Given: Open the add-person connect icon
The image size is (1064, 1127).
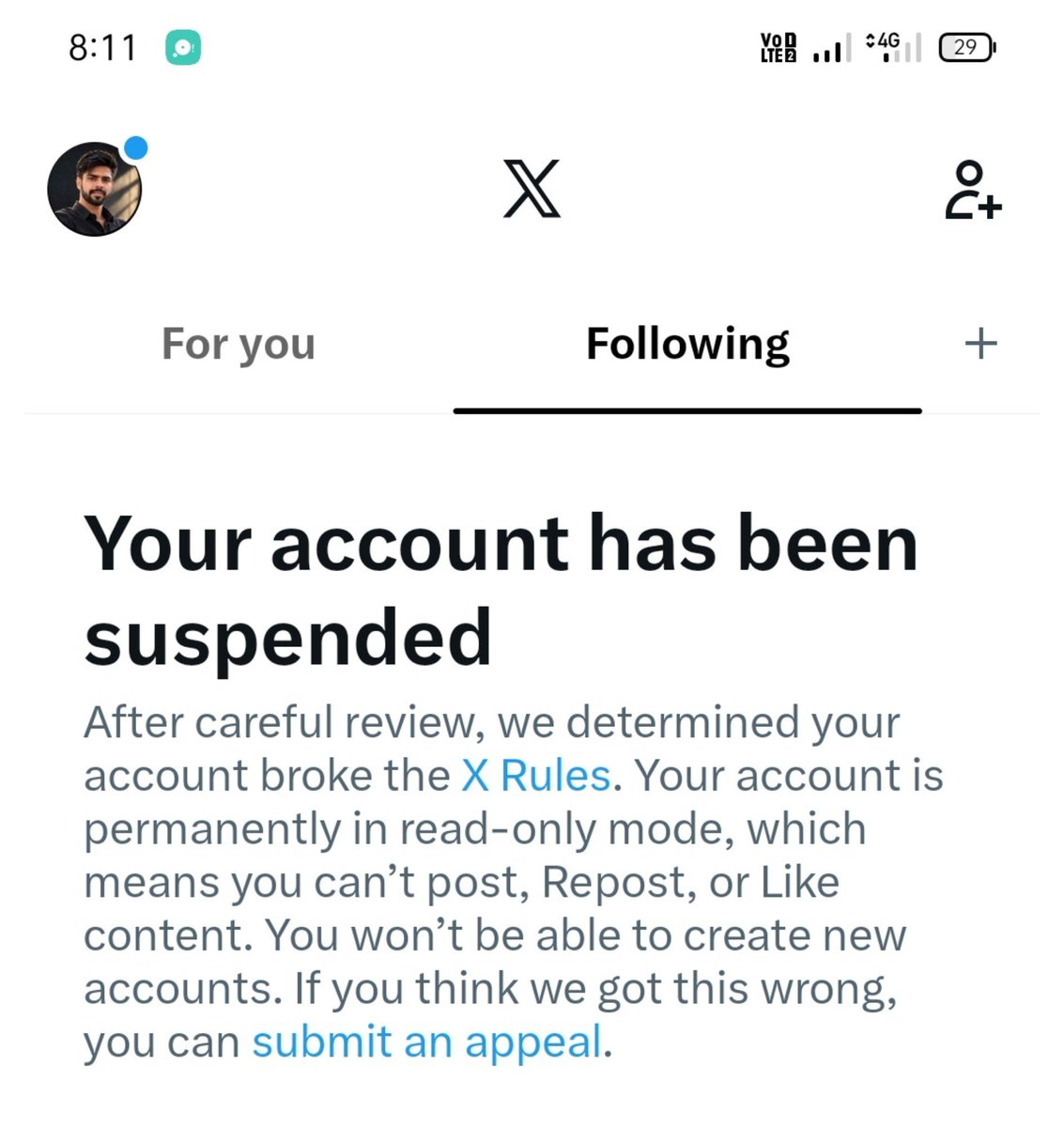Looking at the screenshot, I should click(973, 190).
